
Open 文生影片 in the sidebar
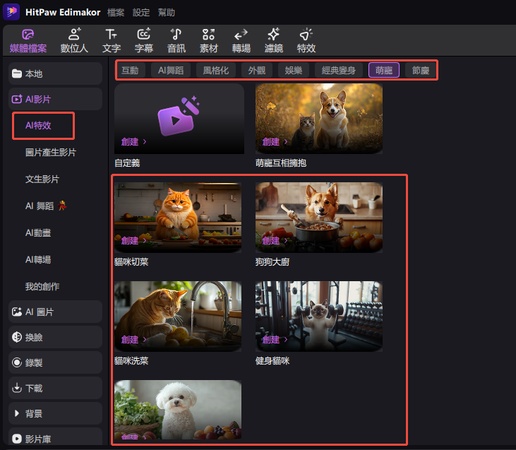[x=42, y=179]
